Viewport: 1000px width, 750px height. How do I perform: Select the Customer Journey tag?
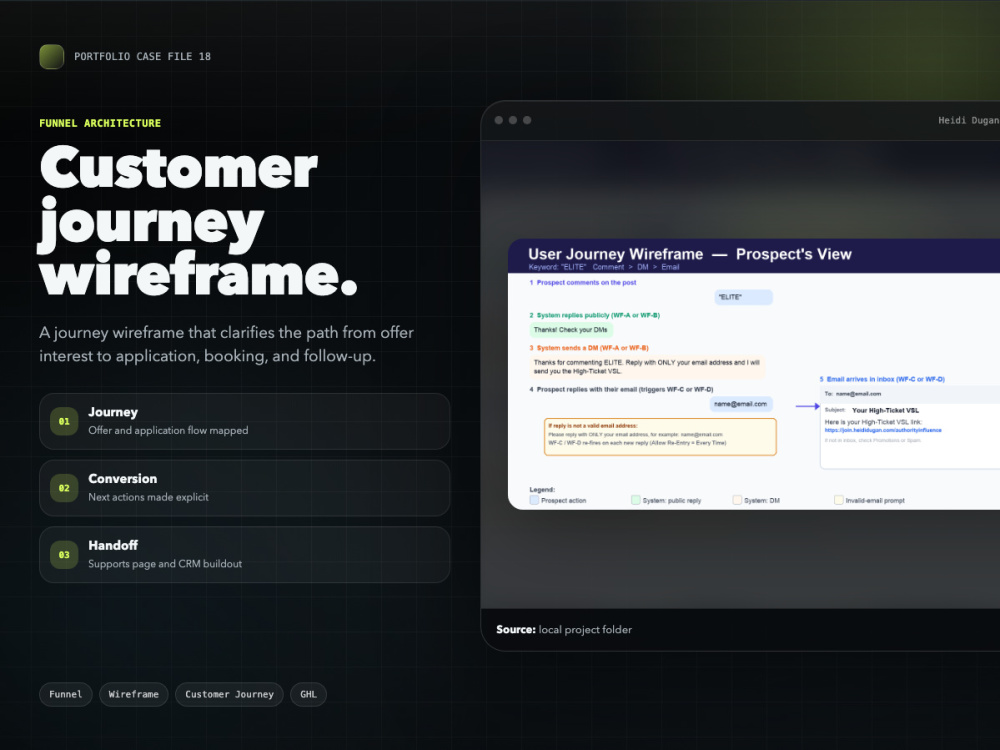230,695
